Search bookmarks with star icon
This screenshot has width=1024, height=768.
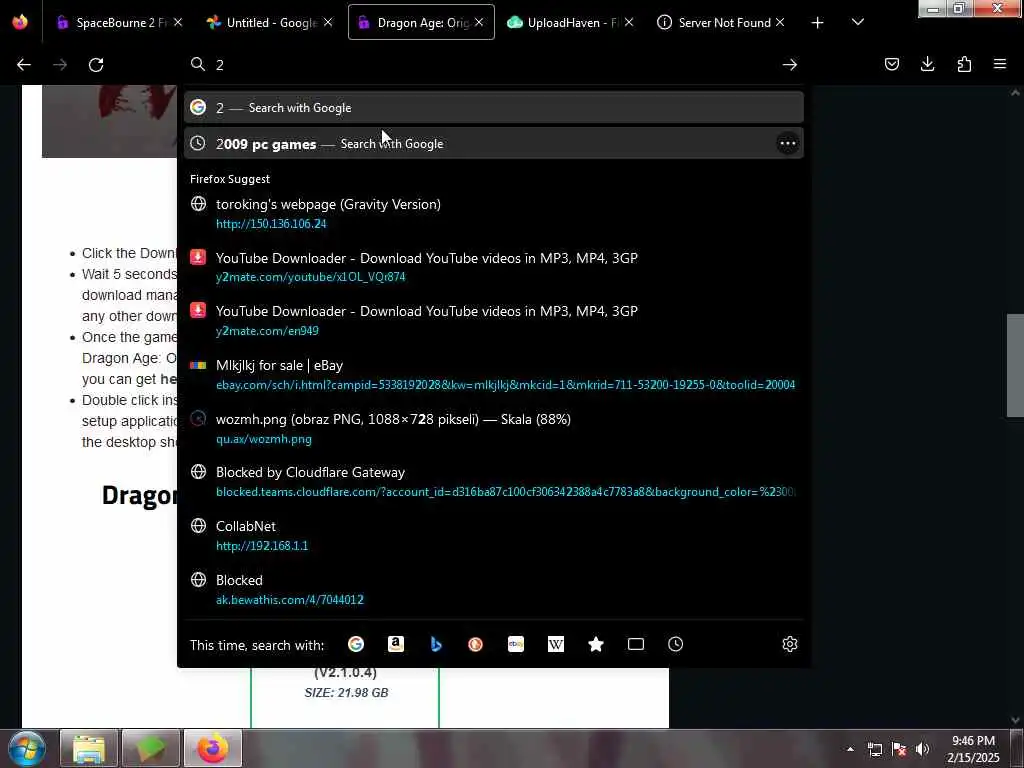pos(596,645)
